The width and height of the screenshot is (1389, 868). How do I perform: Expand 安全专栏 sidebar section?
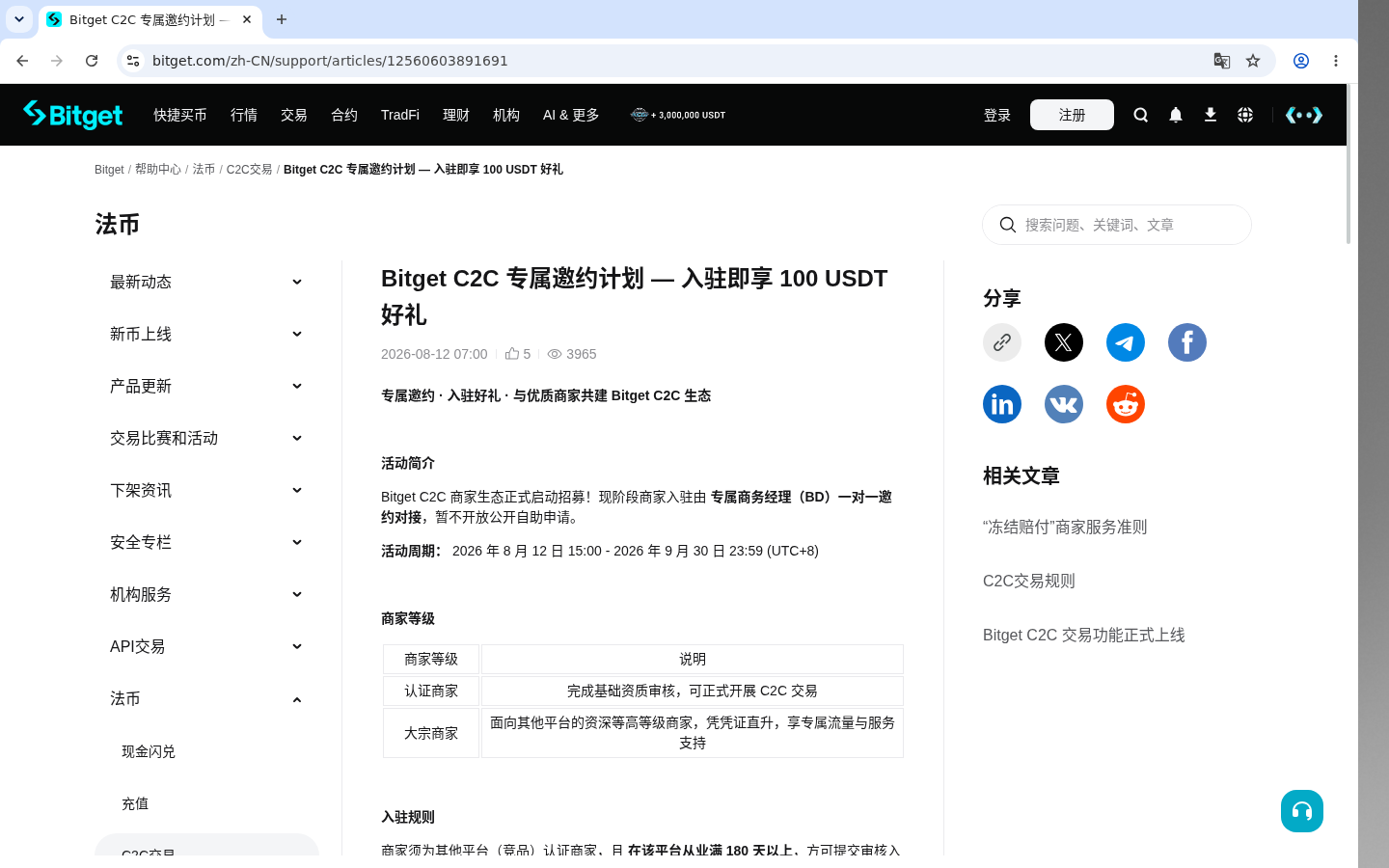point(206,542)
